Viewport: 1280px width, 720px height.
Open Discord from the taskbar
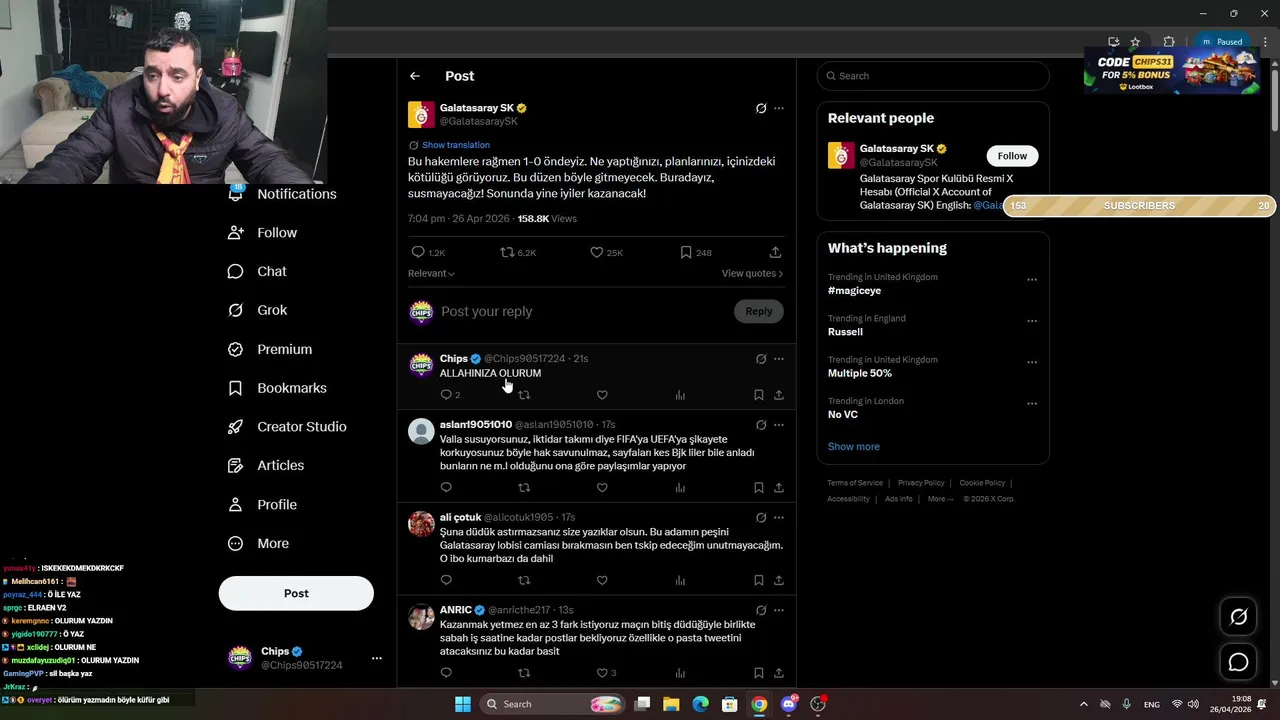pyautogui.click(x=789, y=704)
